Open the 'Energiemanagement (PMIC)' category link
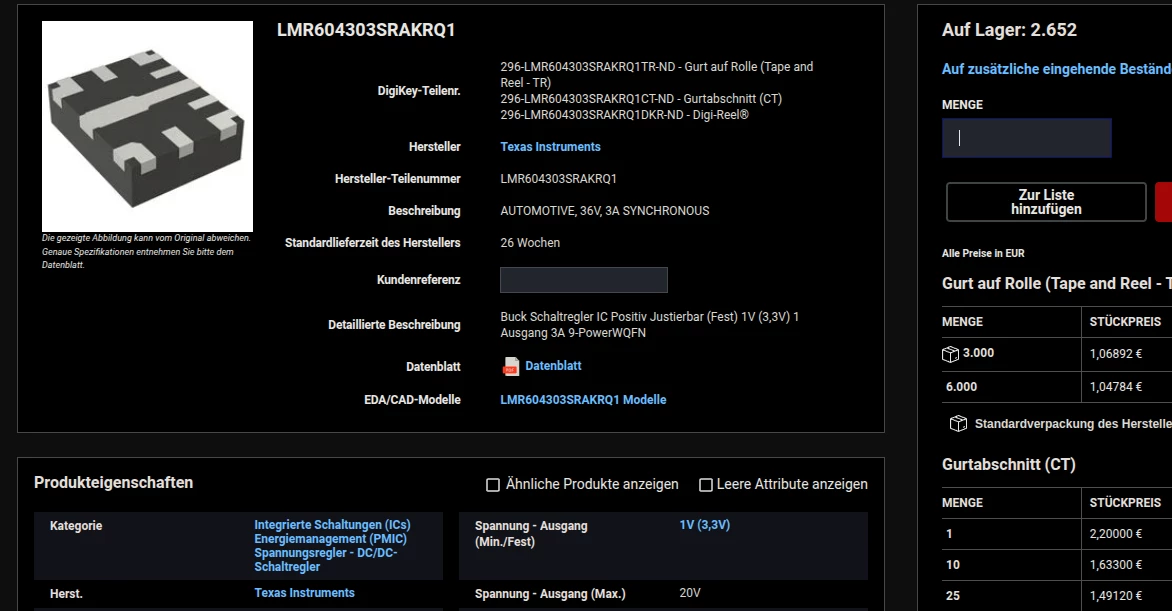This screenshot has width=1172, height=611. coord(330,538)
